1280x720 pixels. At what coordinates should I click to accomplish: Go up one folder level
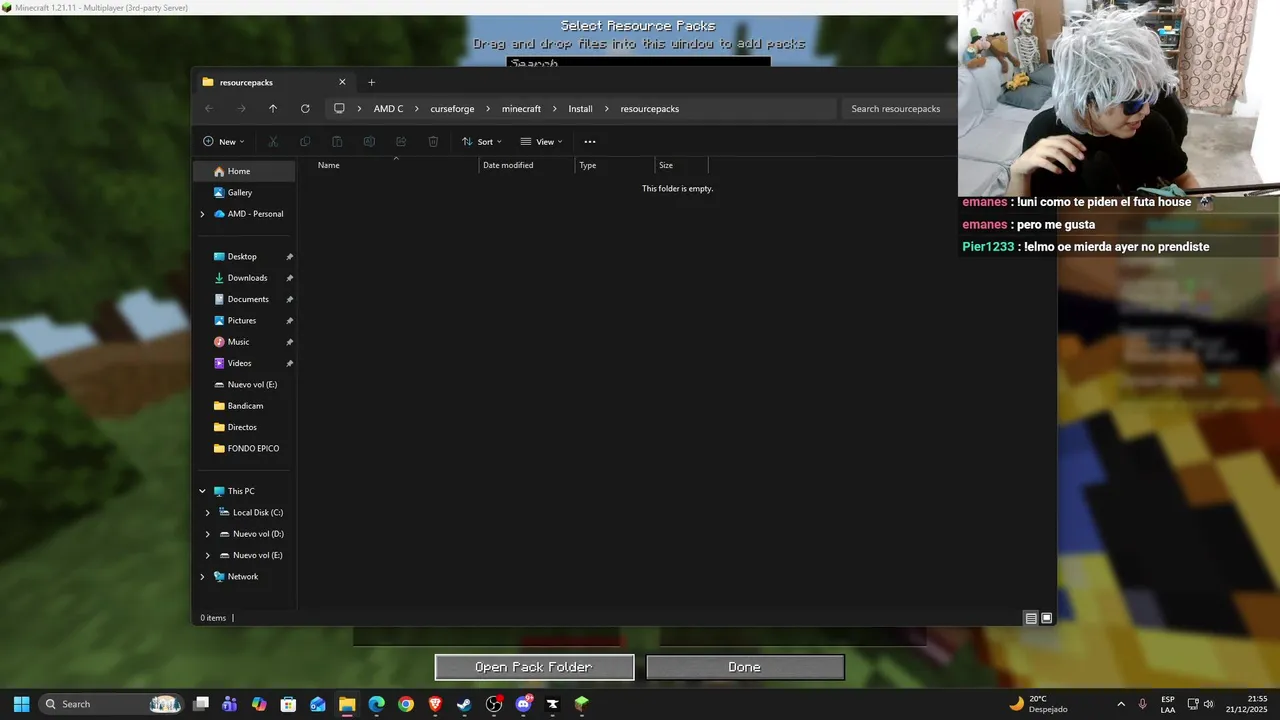(x=273, y=108)
